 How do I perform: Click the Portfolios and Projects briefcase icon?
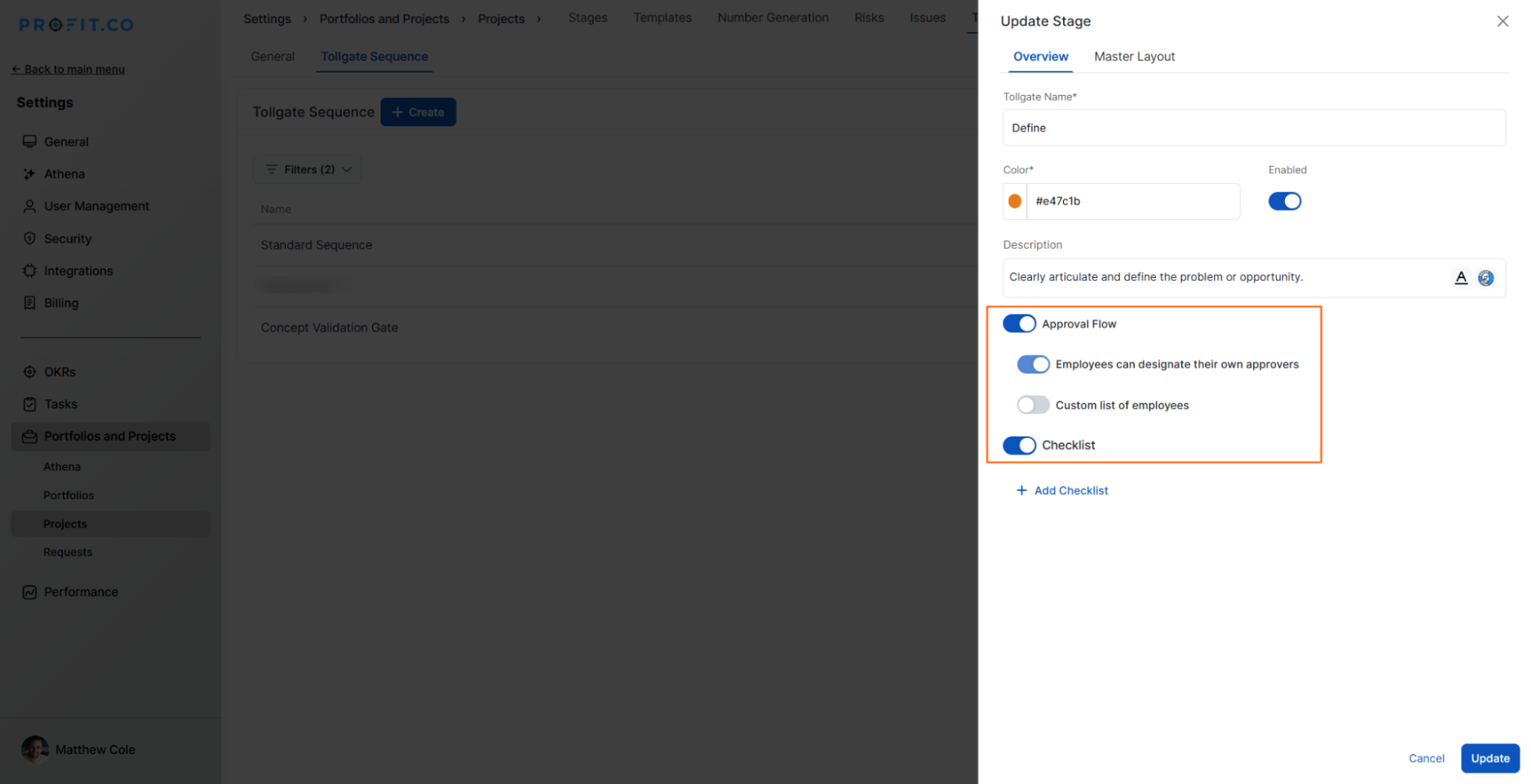30,436
